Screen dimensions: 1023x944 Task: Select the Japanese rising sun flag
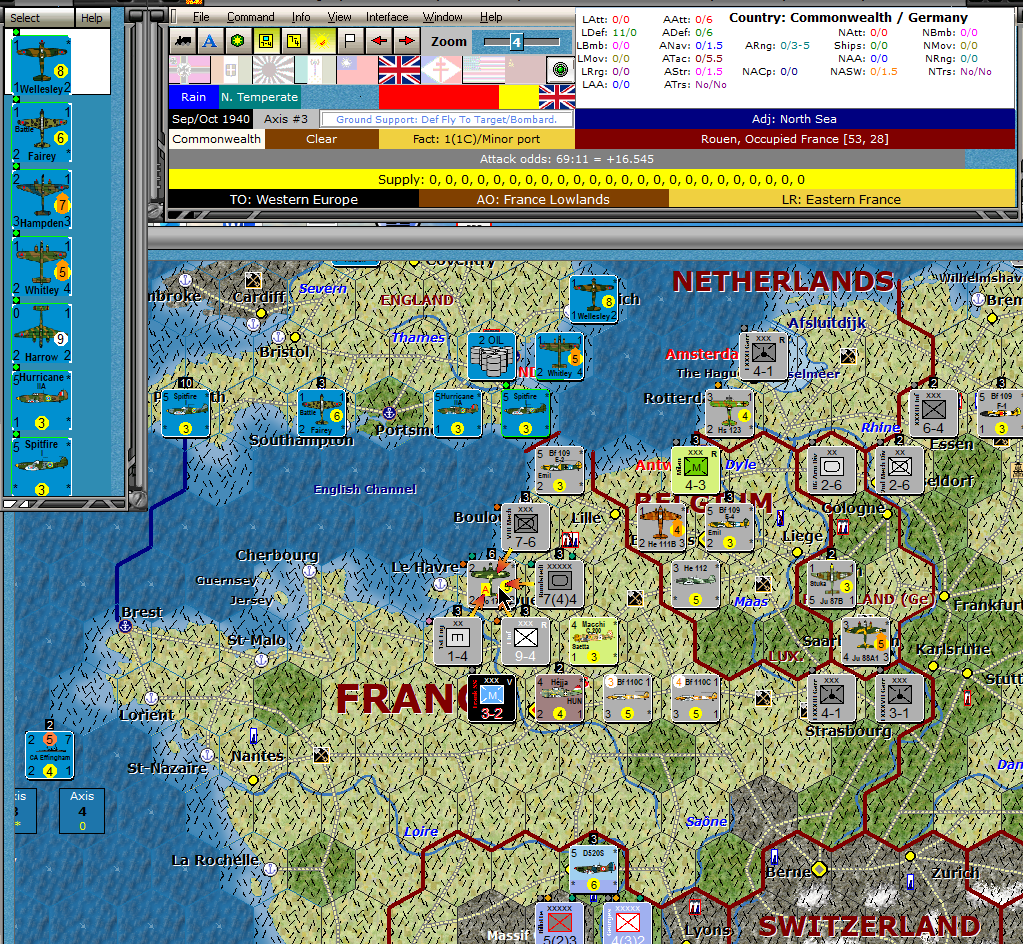[x=273, y=70]
